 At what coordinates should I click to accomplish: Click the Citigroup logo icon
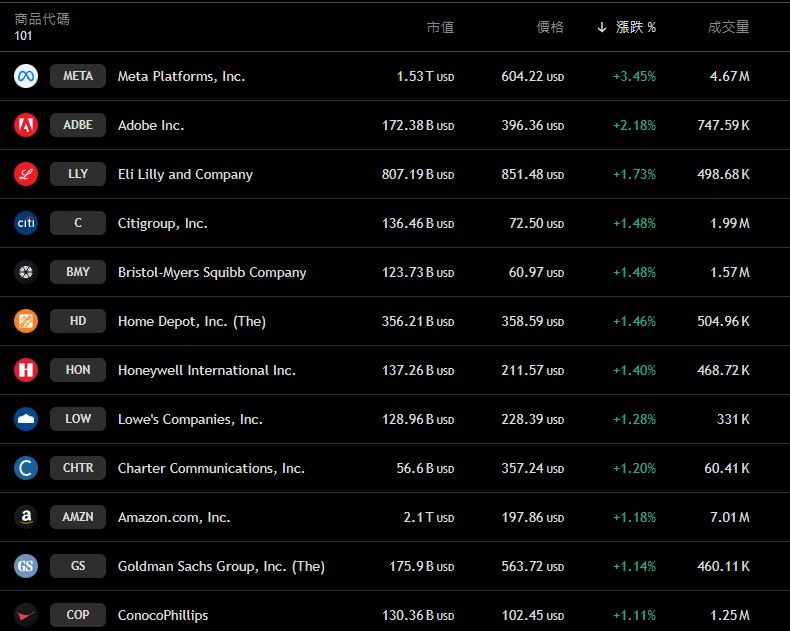[26, 223]
